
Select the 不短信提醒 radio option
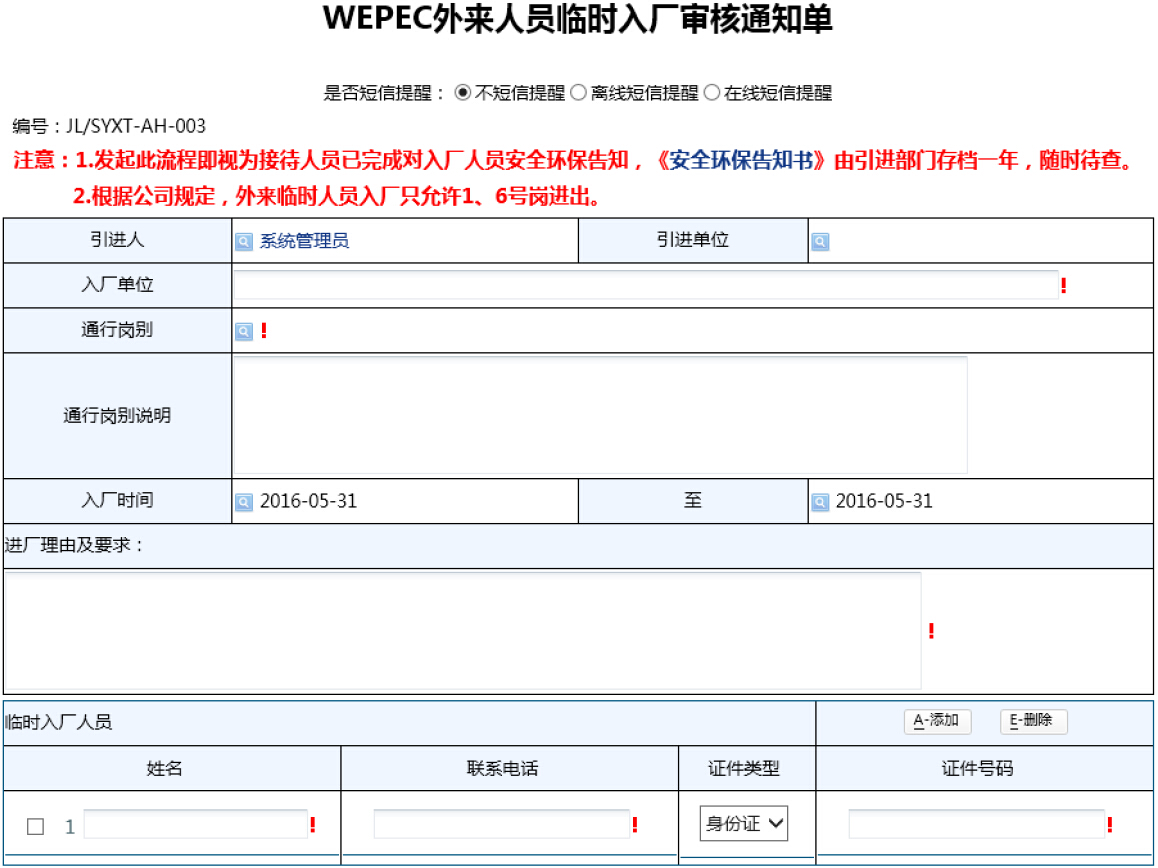coord(462,93)
